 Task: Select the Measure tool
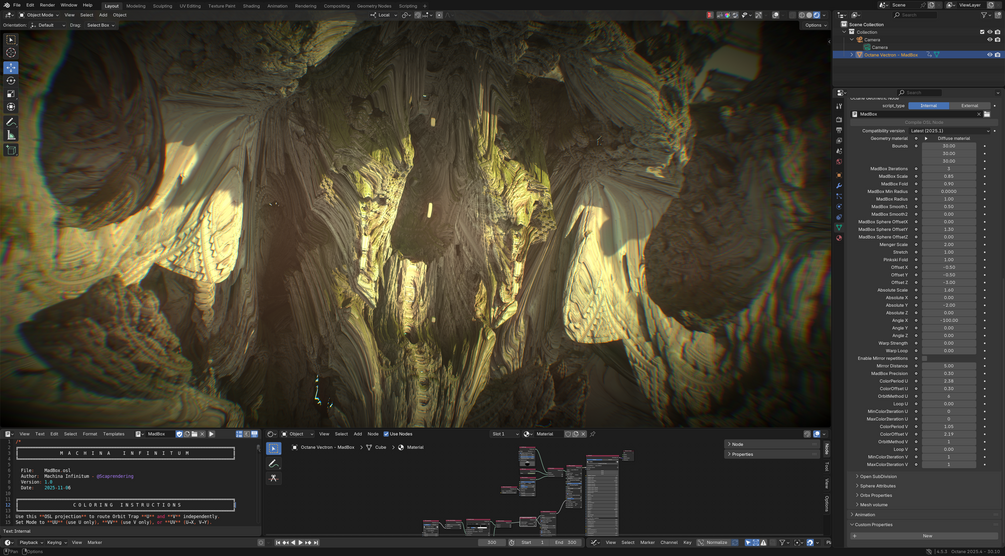(11, 135)
